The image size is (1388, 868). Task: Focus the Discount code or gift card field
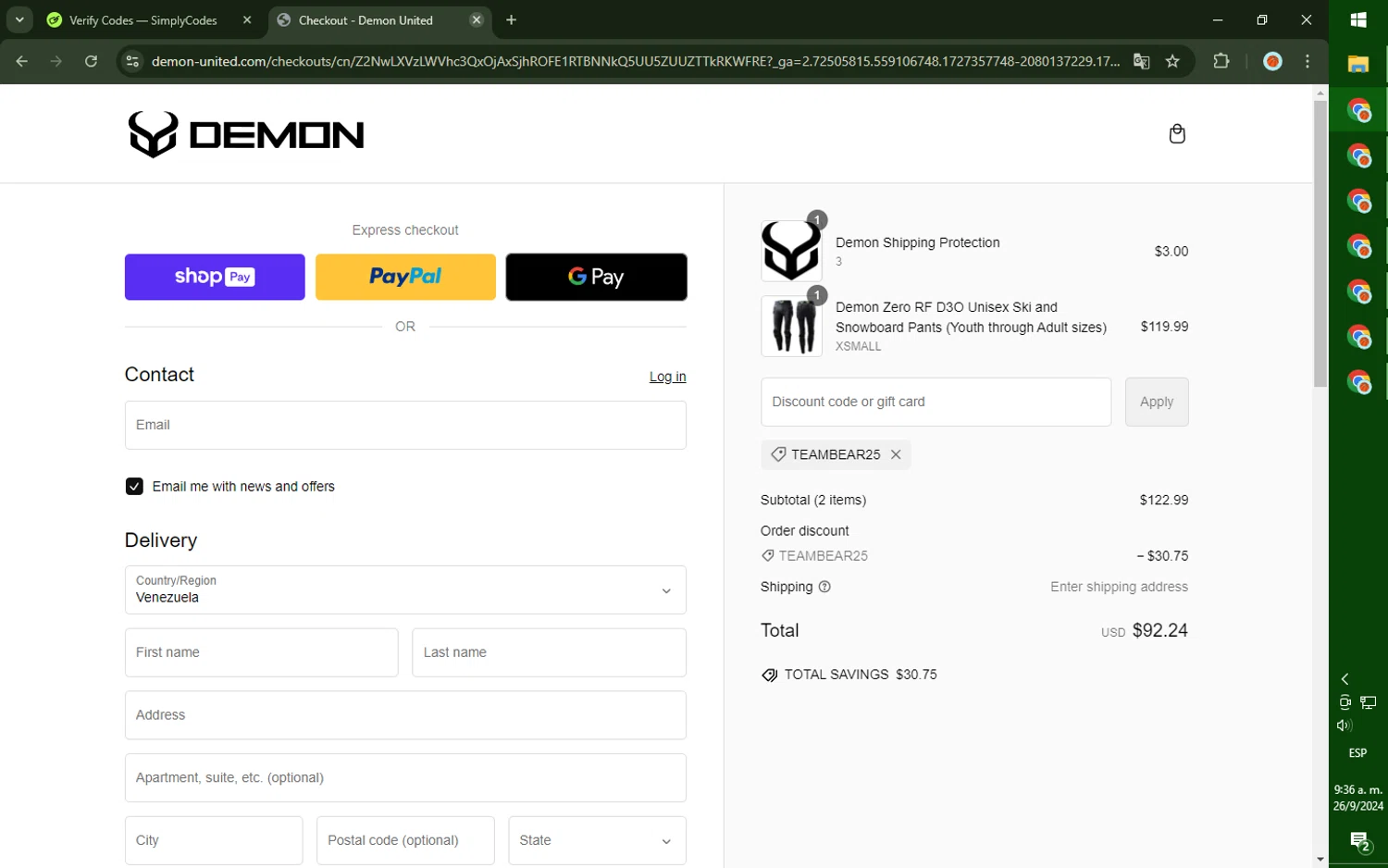(936, 402)
